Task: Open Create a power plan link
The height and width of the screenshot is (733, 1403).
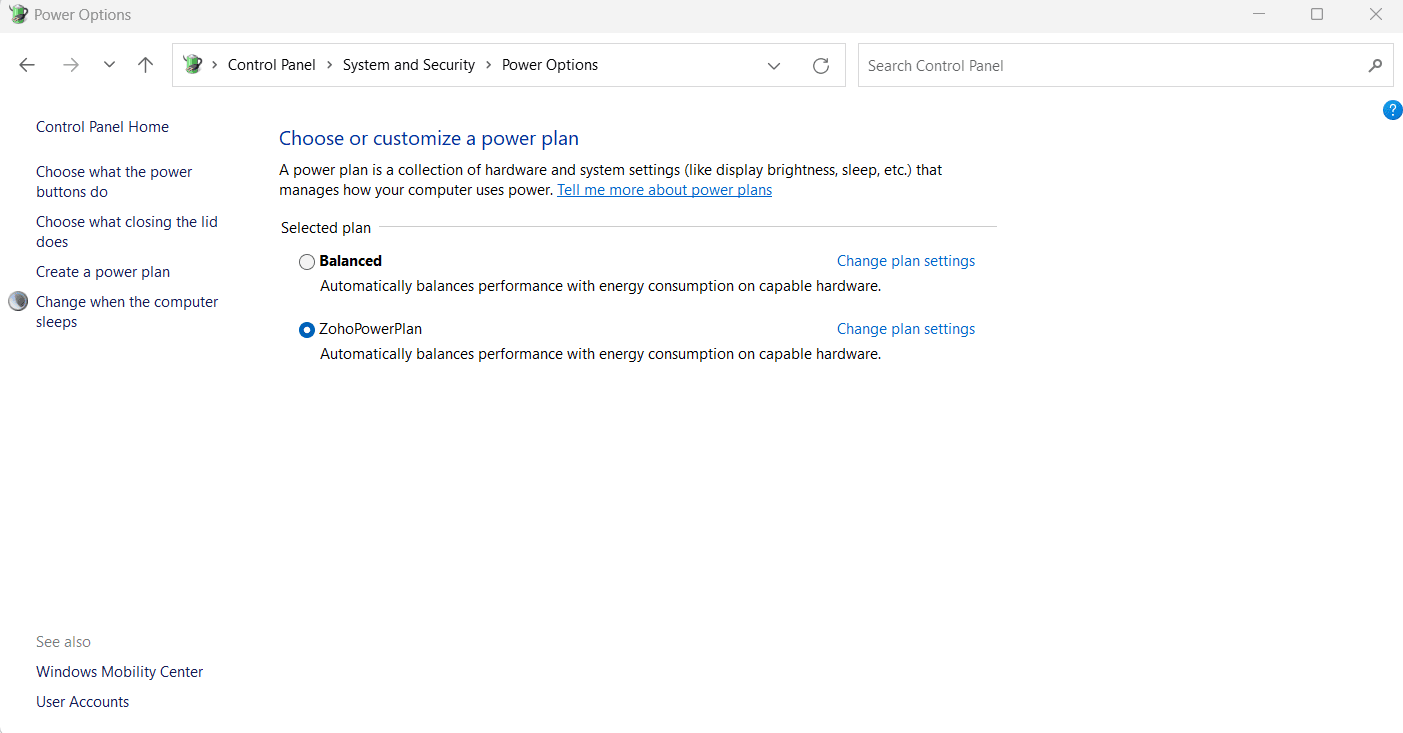Action: tap(103, 272)
